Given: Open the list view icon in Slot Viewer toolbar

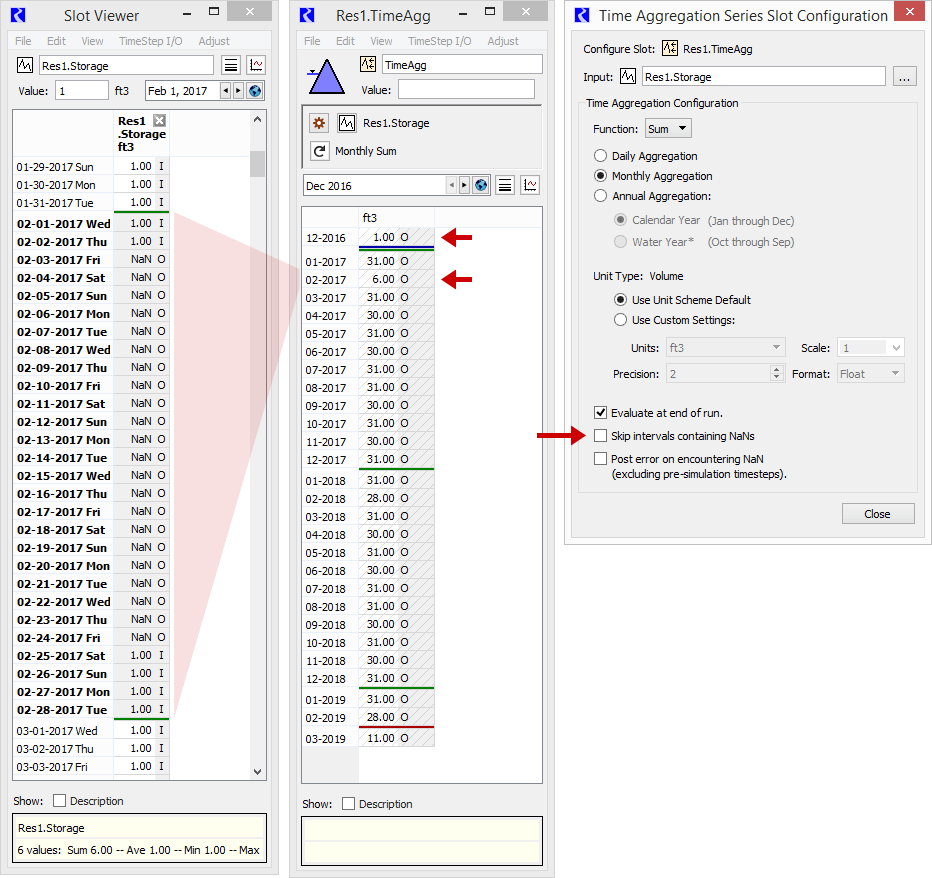Looking at the screenshot, I should pos(231,65).
